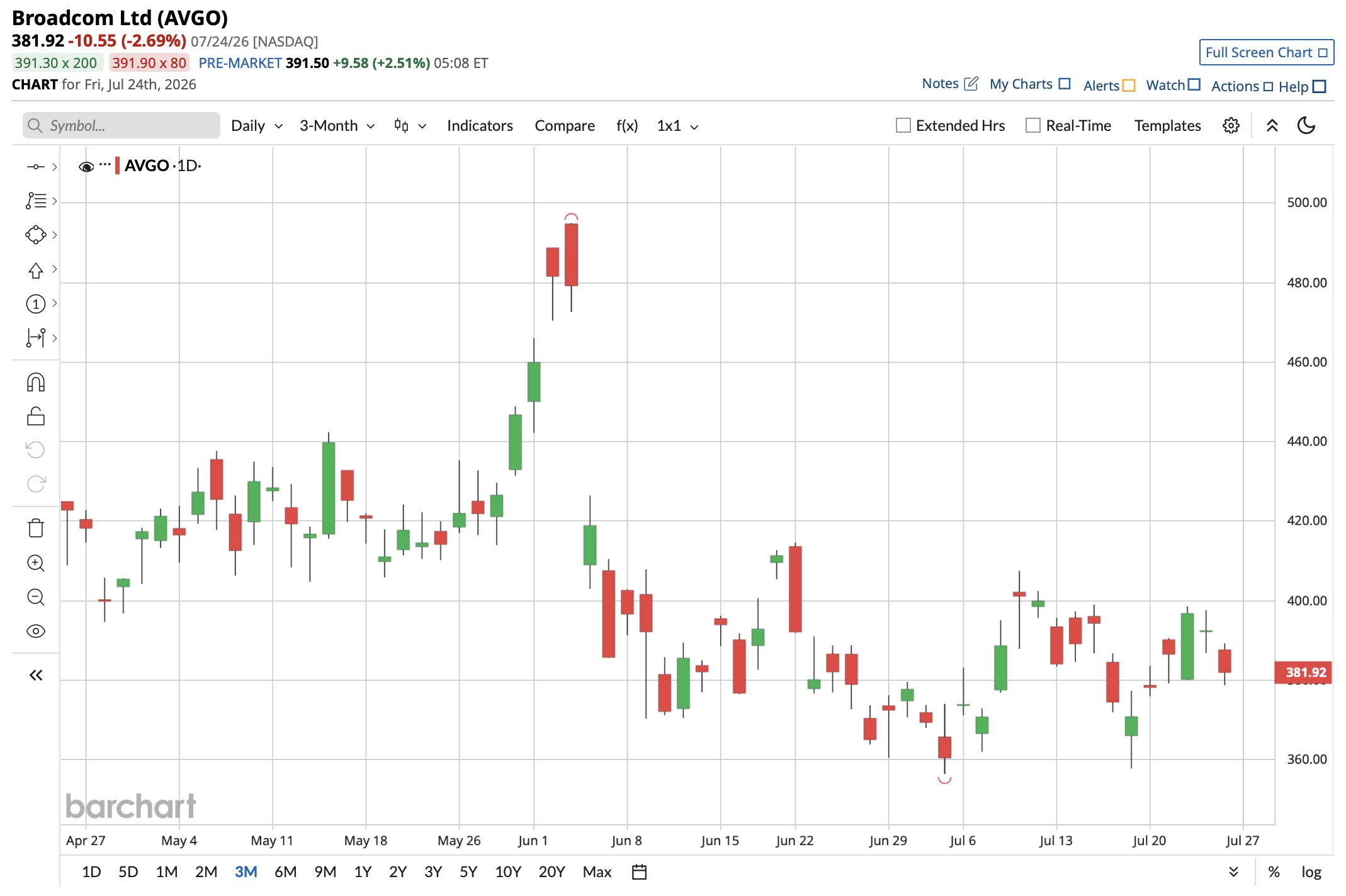Image resolution: width=1346 pixels, height=896 pixels.
Task: Delete drawings with the trash icon
Action: click(36, 528)
